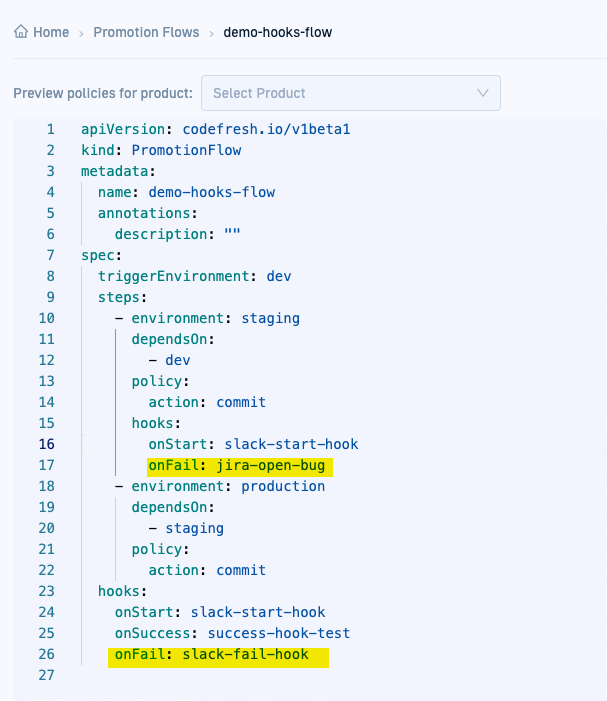Click triggerEnvironment: dev in the YAML

[194, 276]
